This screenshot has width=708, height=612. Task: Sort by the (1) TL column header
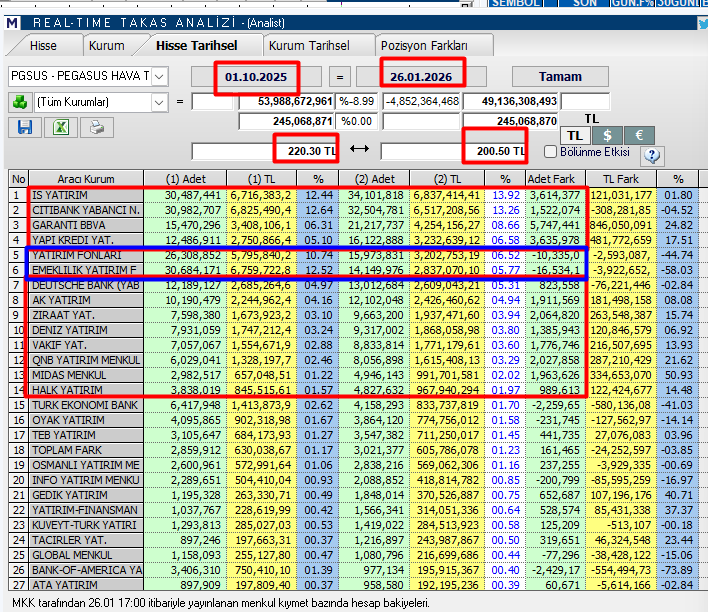coord(261,179)
